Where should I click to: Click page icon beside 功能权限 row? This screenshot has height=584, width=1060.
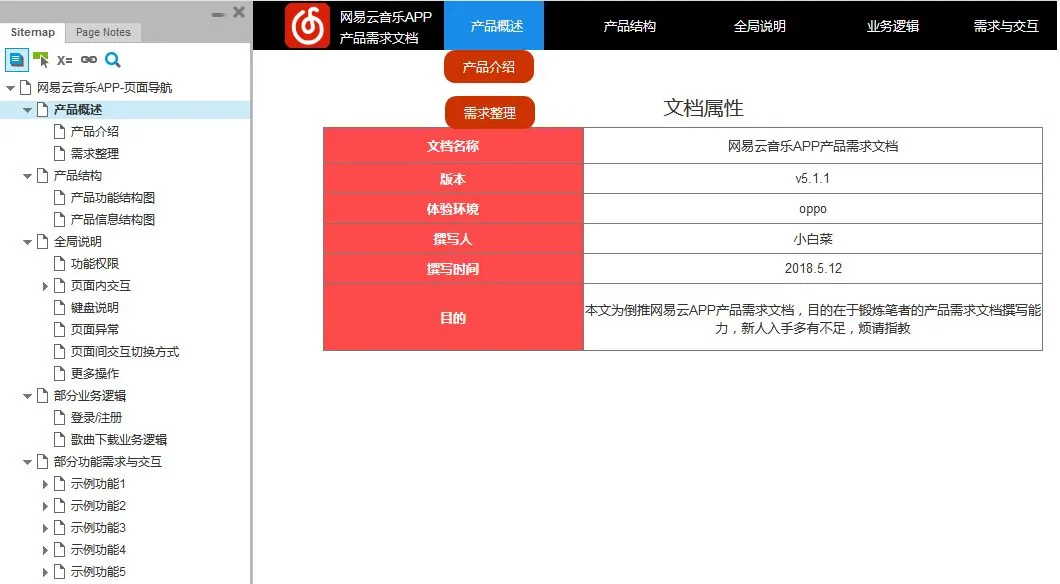(59, 264)
